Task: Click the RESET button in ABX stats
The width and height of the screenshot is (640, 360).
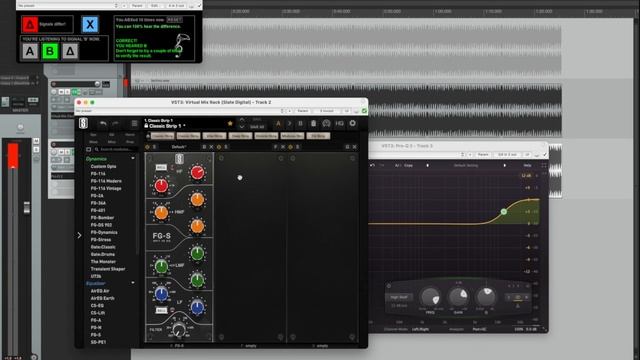Action: click(174, 20)
